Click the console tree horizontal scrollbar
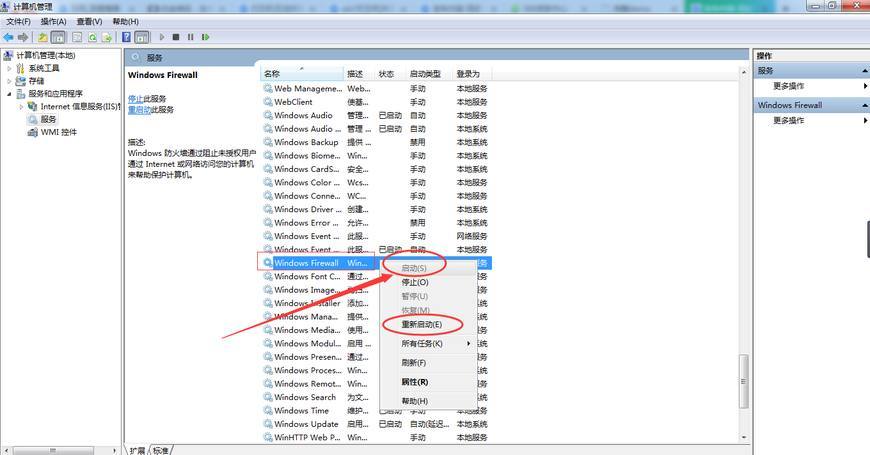The width and height of the screenshot is (870, 455). [53, 450]
